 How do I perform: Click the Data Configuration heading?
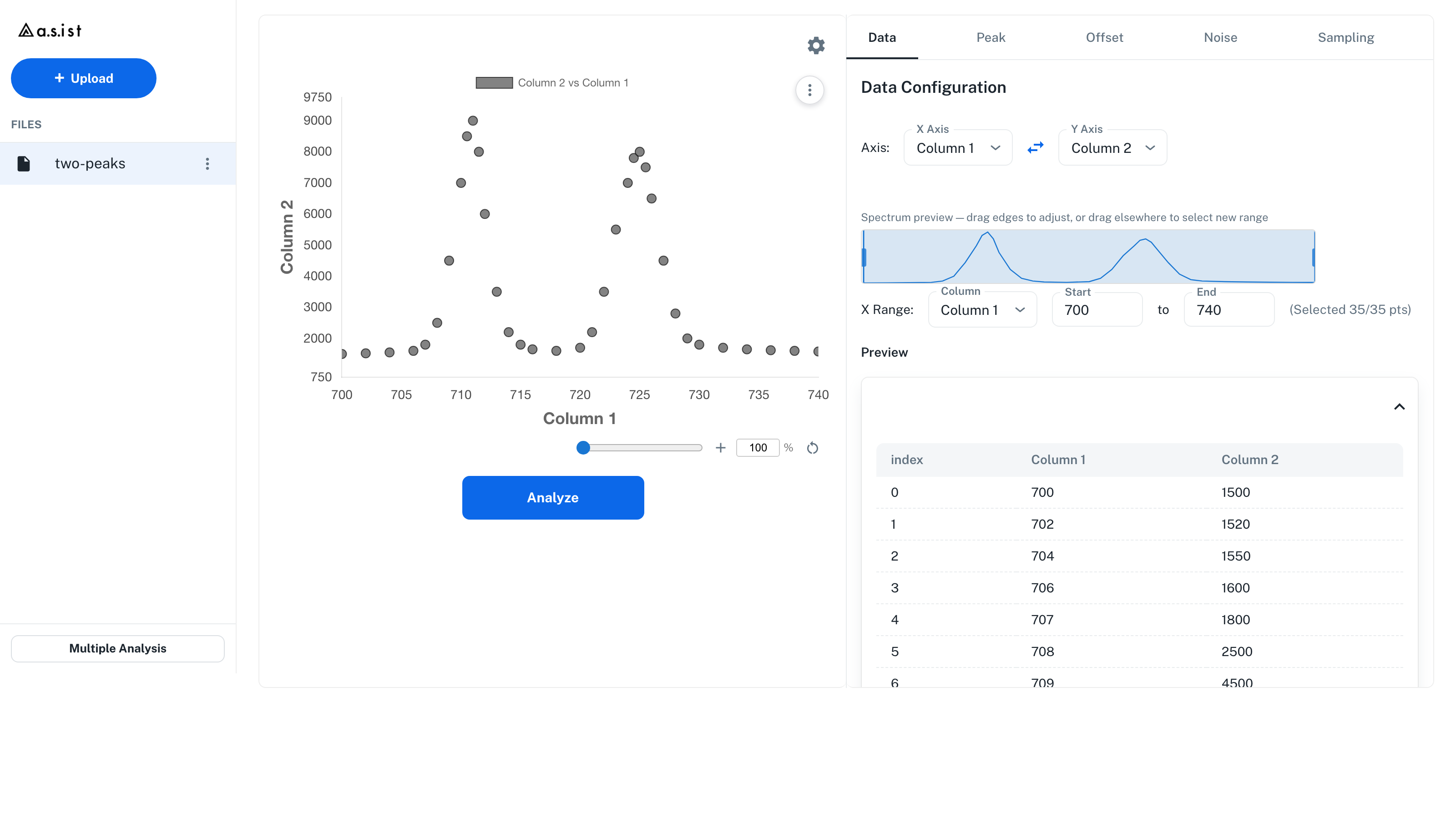tap(933, 88)
